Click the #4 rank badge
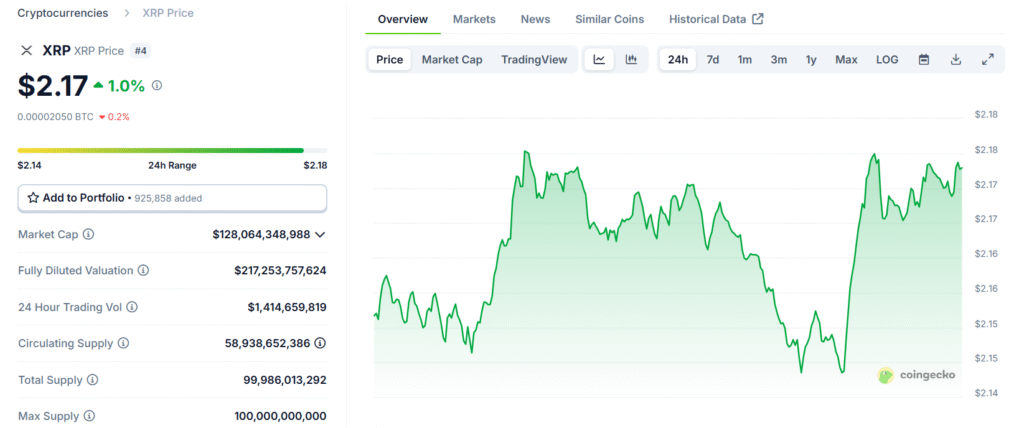Screen dimensions: 1024x428 pos(140,50)
